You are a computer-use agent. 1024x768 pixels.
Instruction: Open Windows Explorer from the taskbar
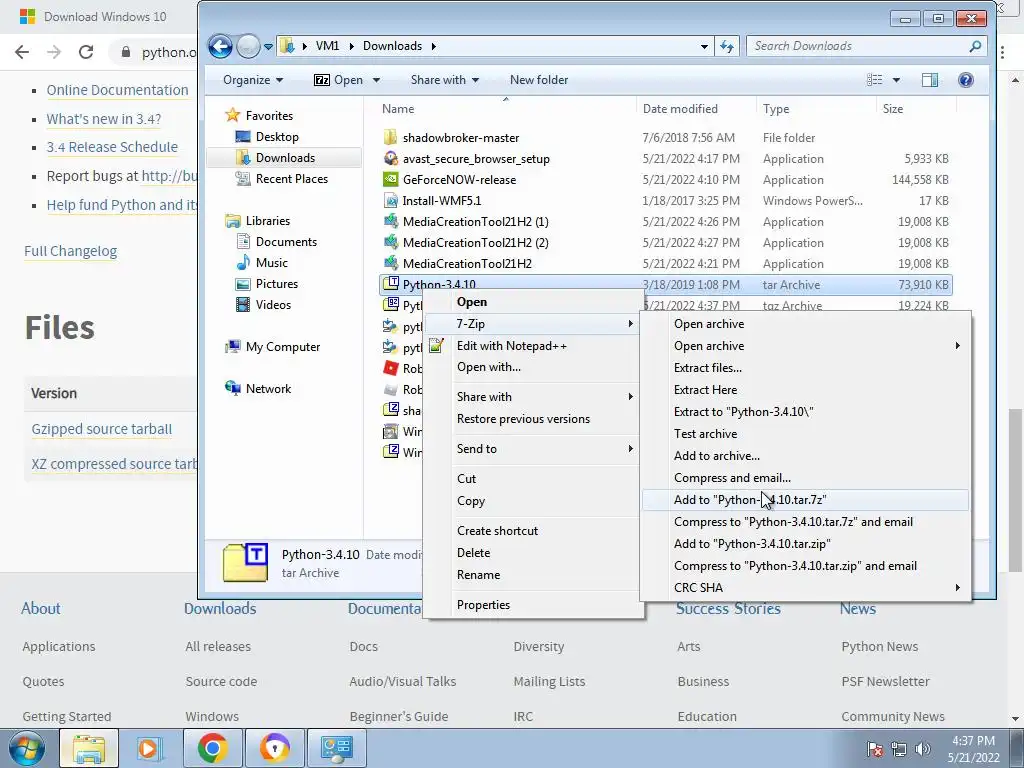click(89, 748)
